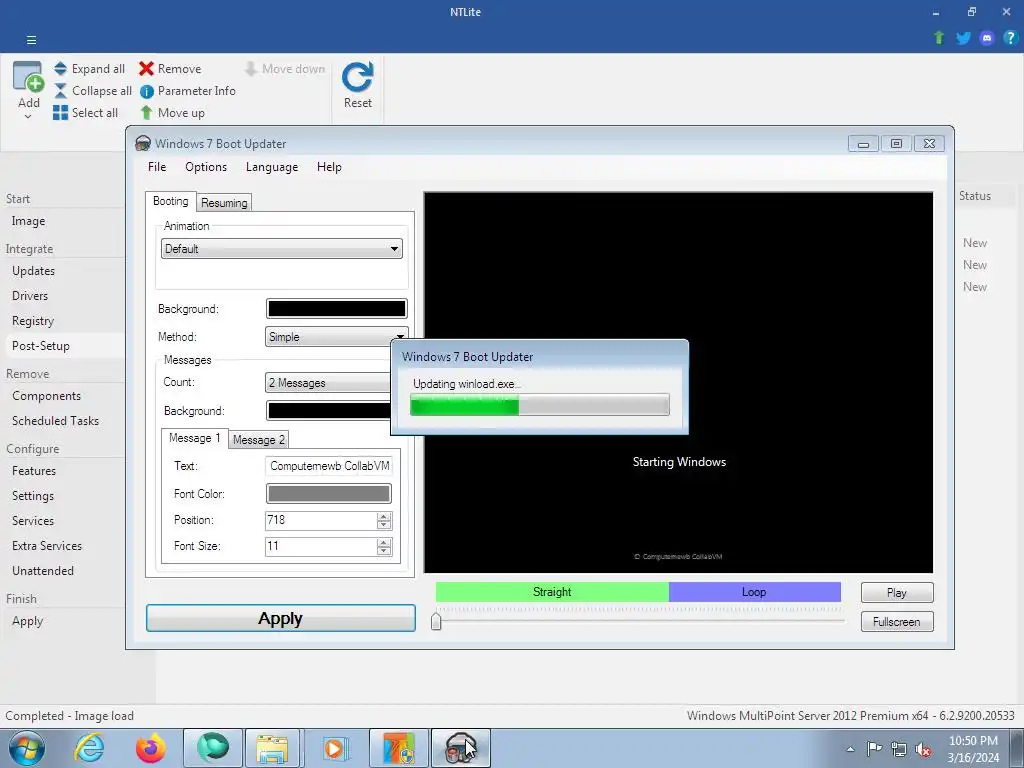Open Windows Media Player taskbar icon
1024x768 pixels.
(x=336, y=748)
